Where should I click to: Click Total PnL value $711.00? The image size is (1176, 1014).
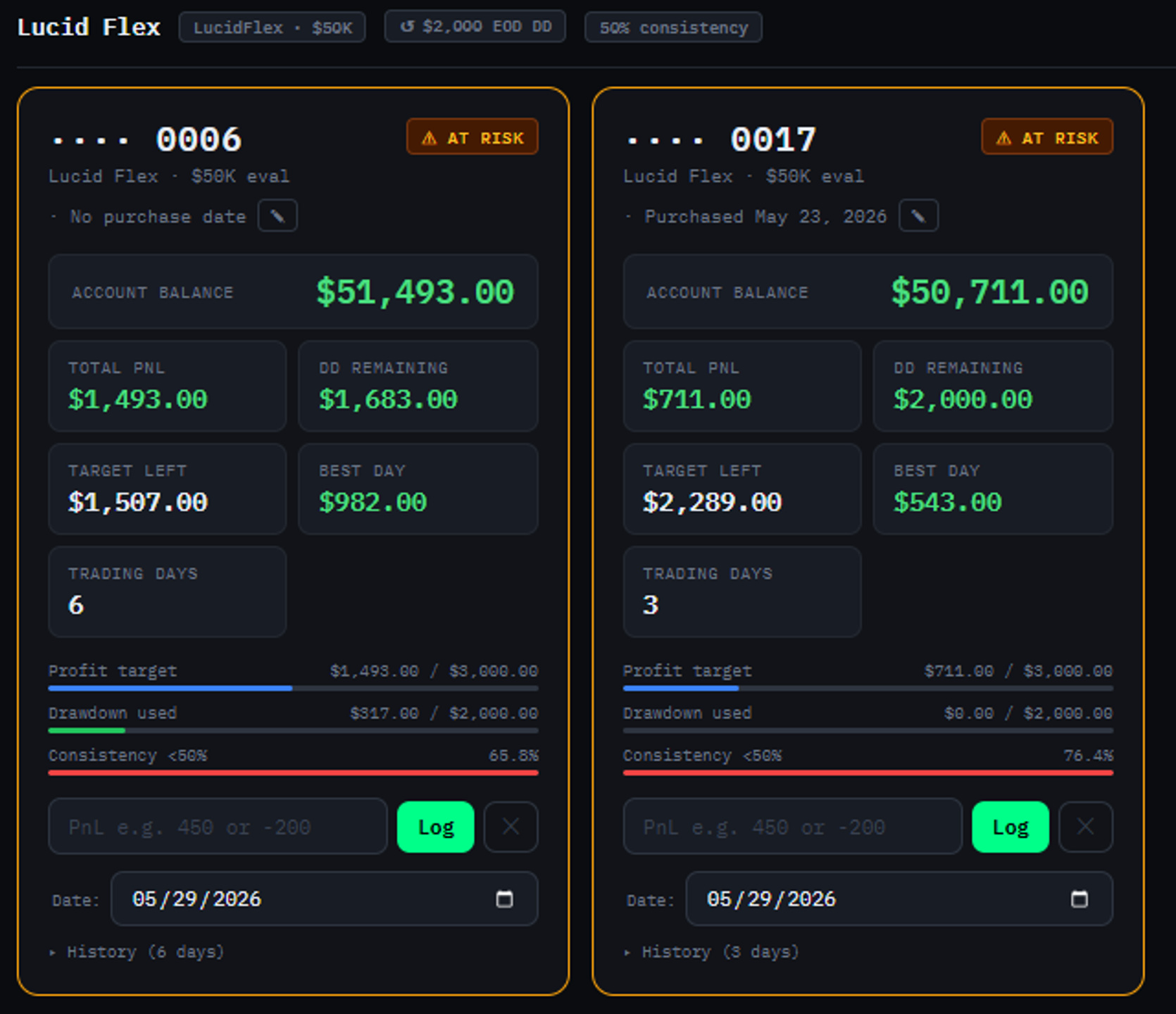coord(696,400)
